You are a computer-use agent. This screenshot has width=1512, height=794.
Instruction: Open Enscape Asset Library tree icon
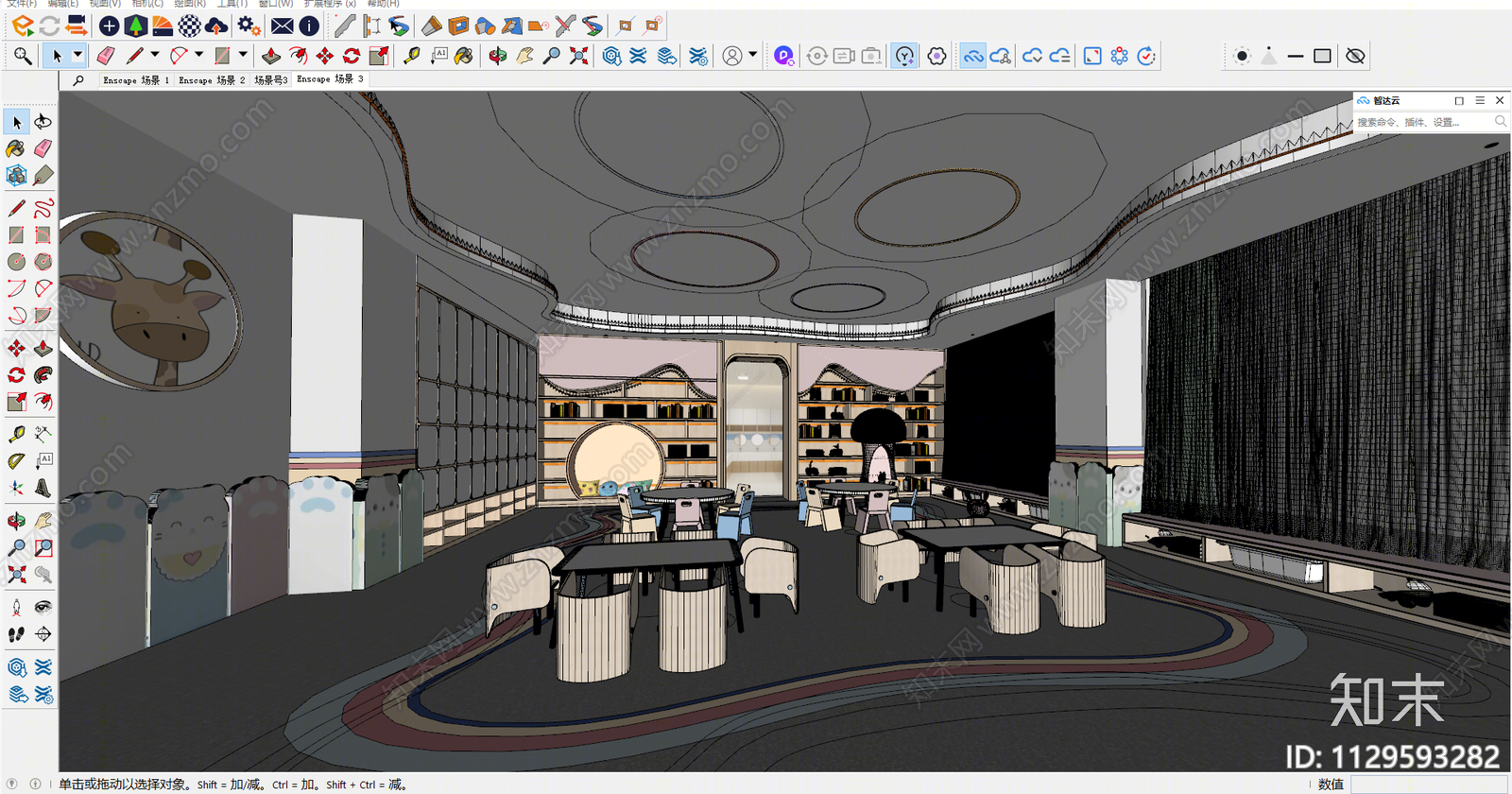point(136,26)
